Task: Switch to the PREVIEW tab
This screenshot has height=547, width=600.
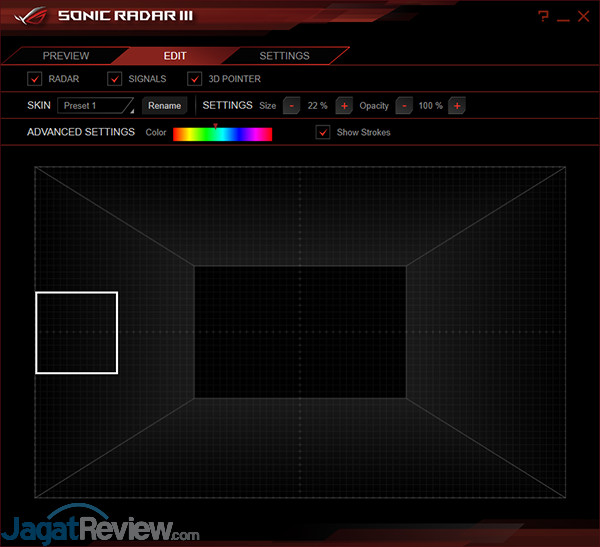Action: (66, 56)
